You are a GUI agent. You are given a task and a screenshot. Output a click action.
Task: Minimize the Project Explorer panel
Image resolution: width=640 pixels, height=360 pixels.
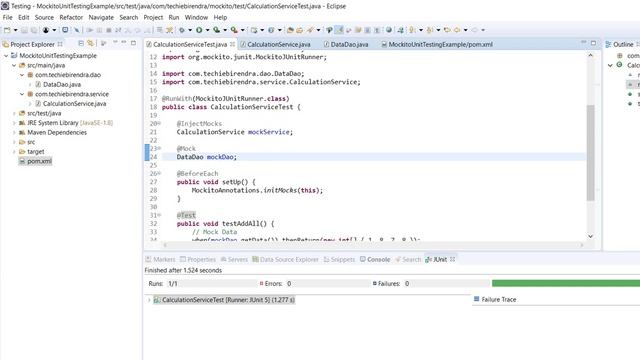point(124,42)
